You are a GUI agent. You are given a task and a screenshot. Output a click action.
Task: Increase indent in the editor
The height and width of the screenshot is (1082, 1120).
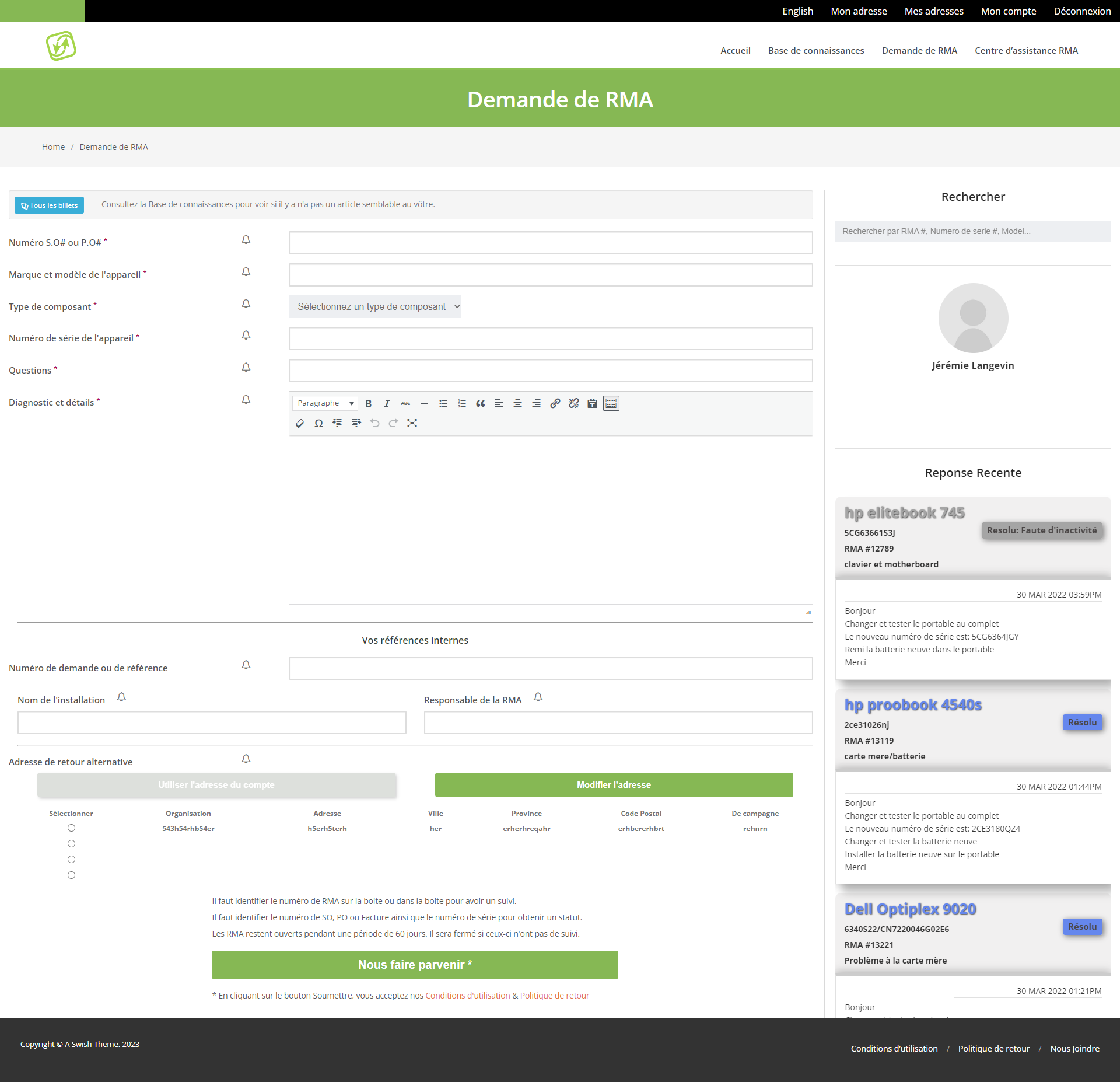tap(356, 423)
